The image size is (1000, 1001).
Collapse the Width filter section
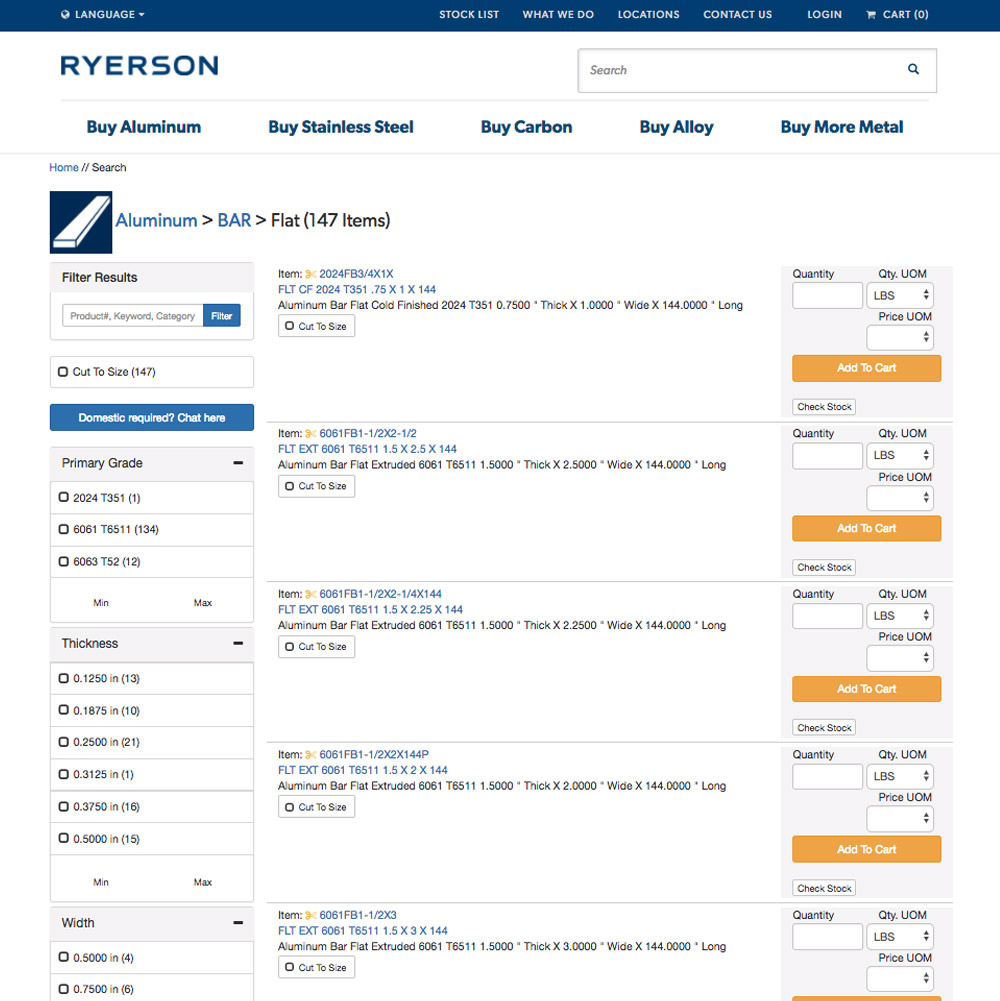[238, 922]
